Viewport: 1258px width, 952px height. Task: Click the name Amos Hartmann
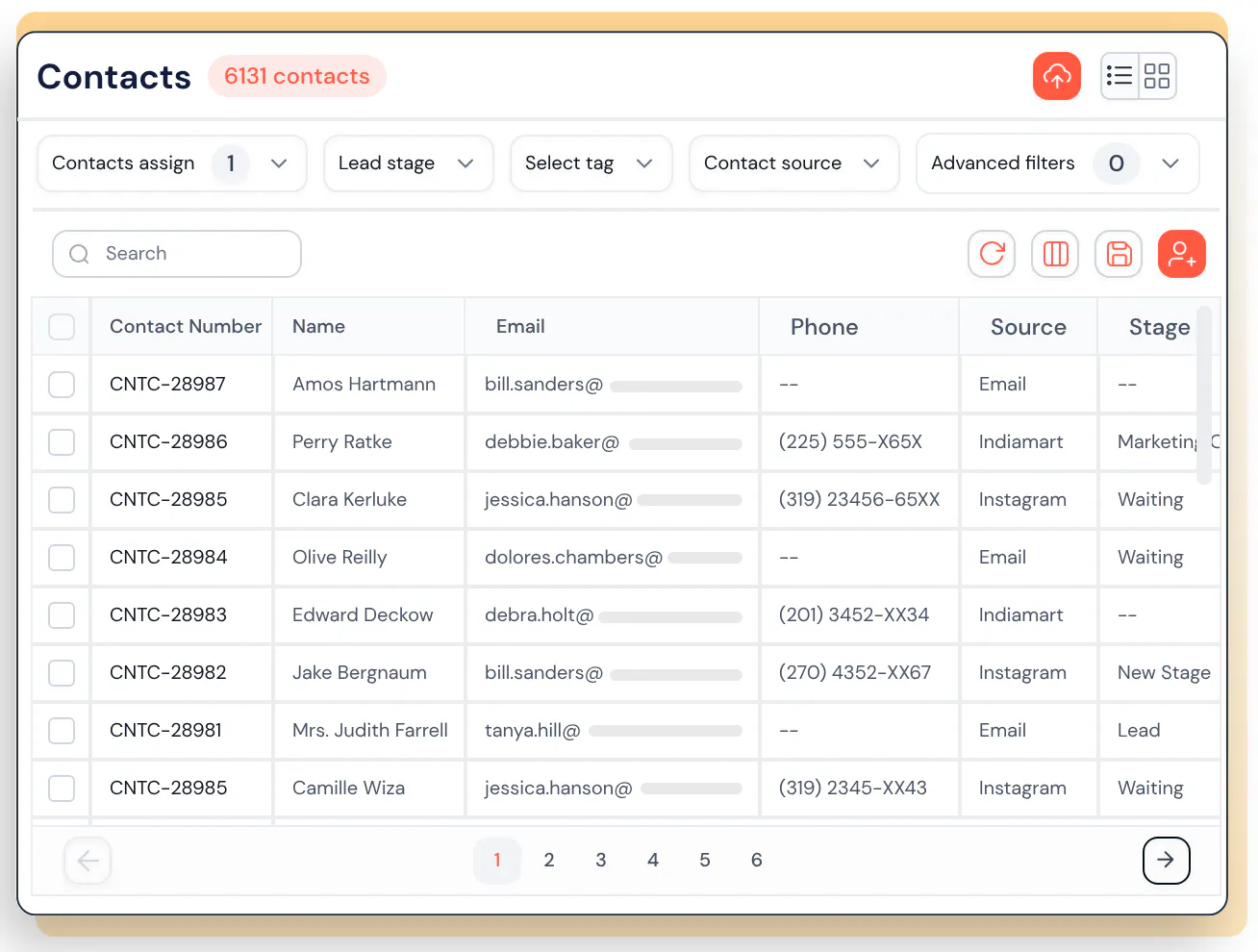coord(364,384)
